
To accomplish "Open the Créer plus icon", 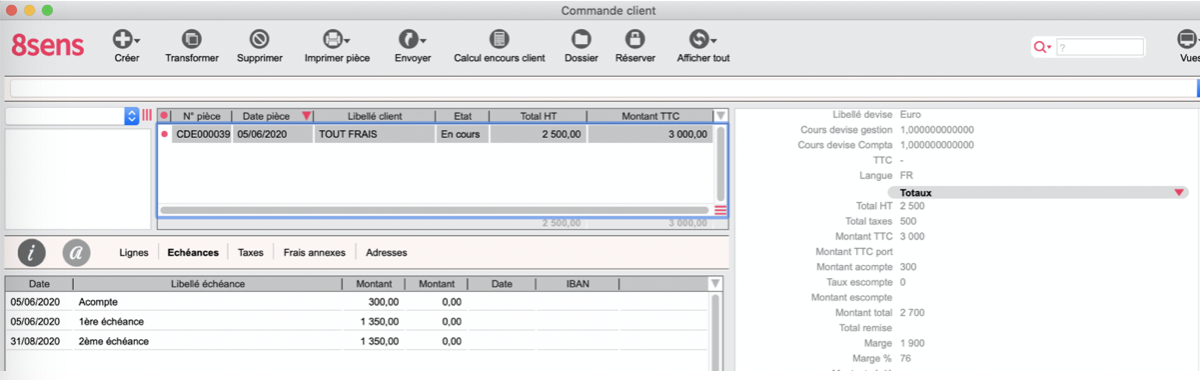I will [123, 40].
